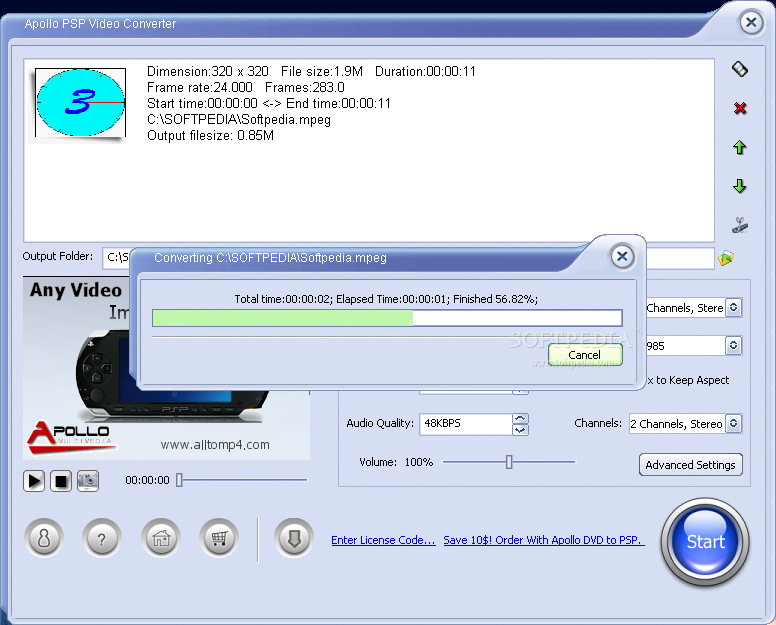Image resolution: width=776 pixels, height=625 pixels.
Task: Open purchase page via shopping cart button
Action: [x=219, y=538]
